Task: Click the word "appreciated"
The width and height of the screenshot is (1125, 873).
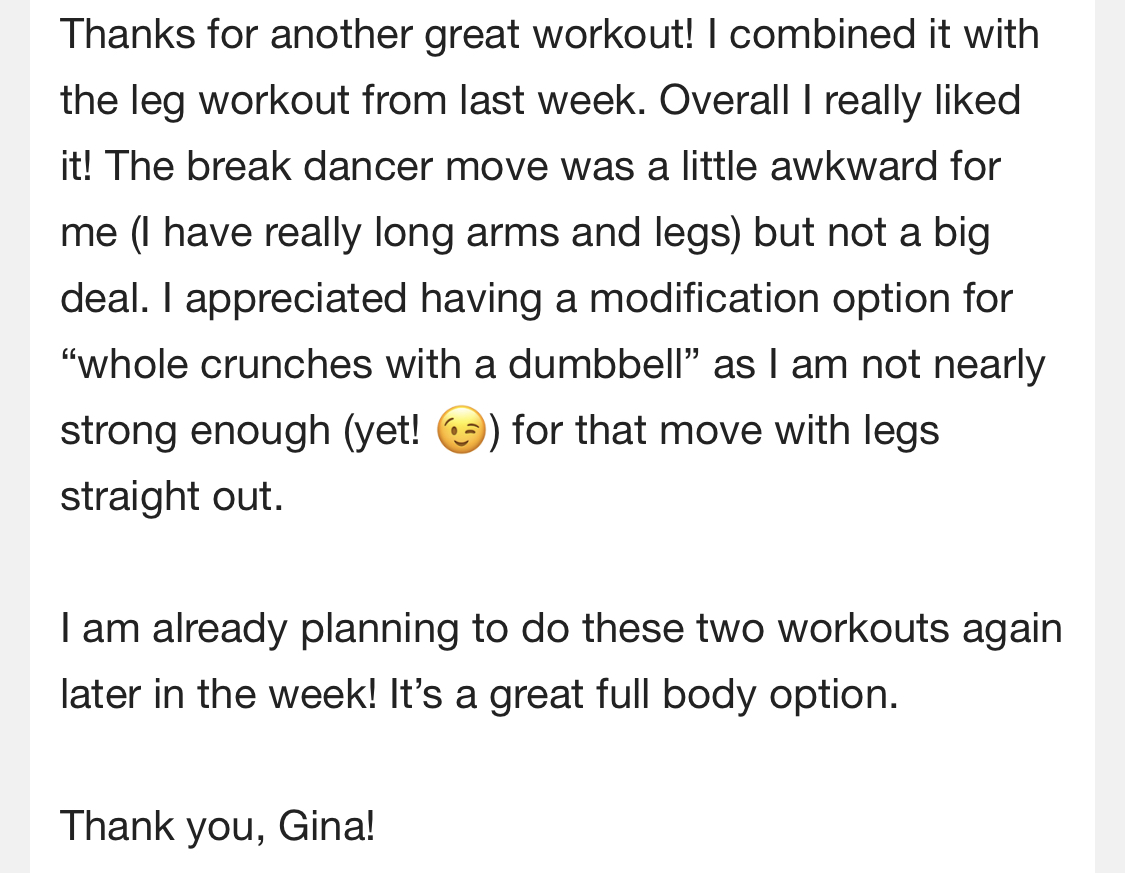Action: click(296, 298)
